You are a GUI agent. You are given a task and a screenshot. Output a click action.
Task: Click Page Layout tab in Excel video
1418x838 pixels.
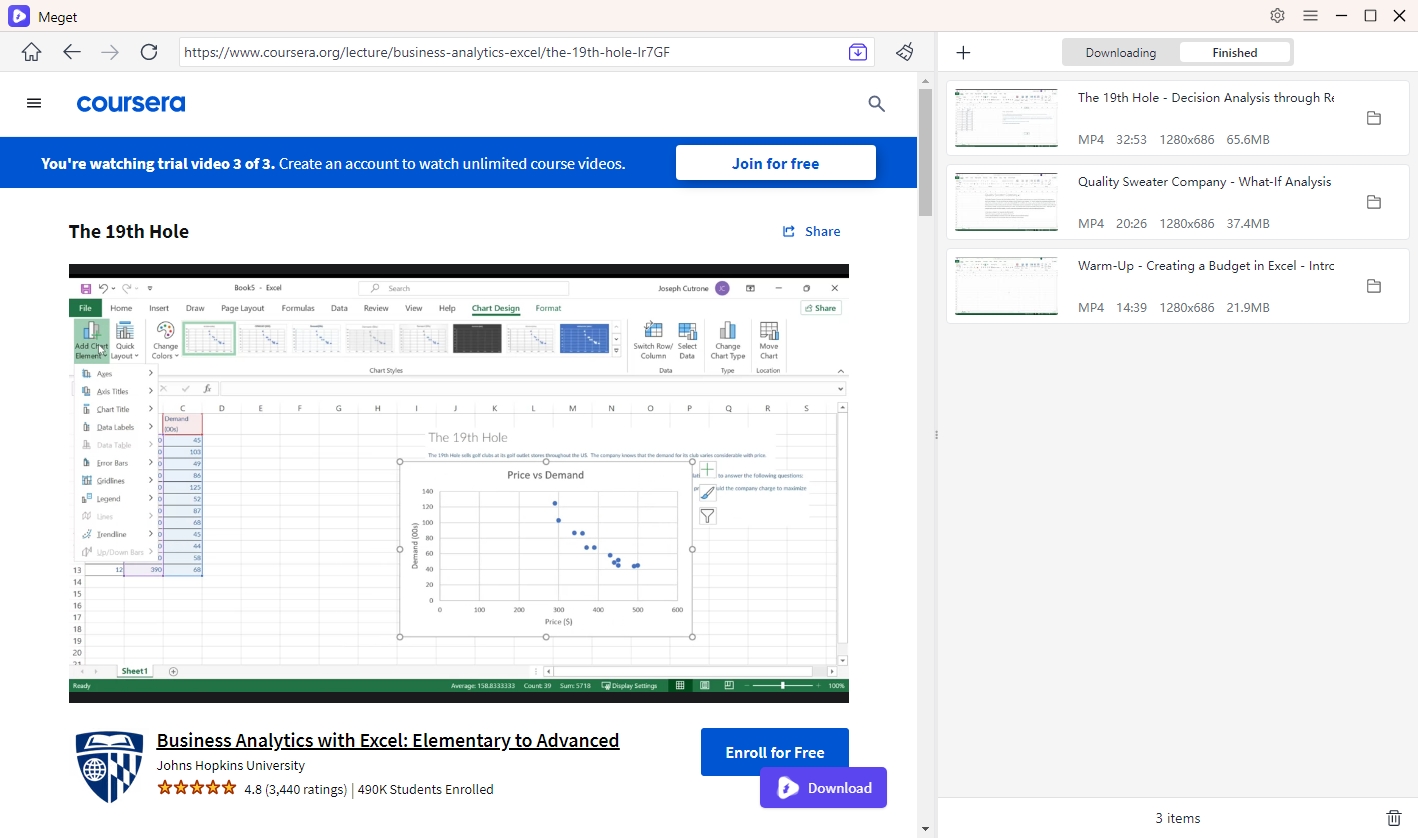pos(243,308)
